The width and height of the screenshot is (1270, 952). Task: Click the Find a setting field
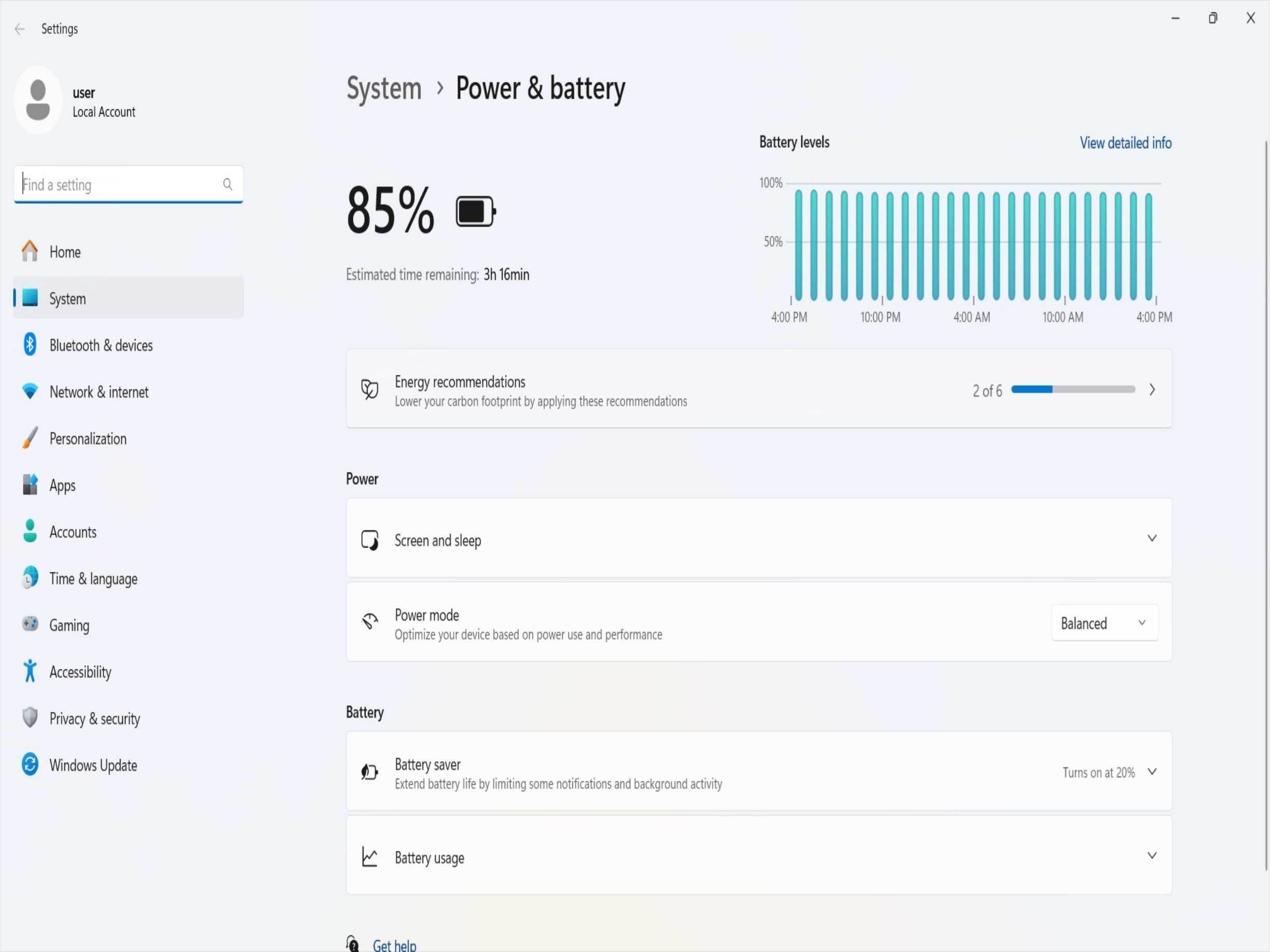129,184
